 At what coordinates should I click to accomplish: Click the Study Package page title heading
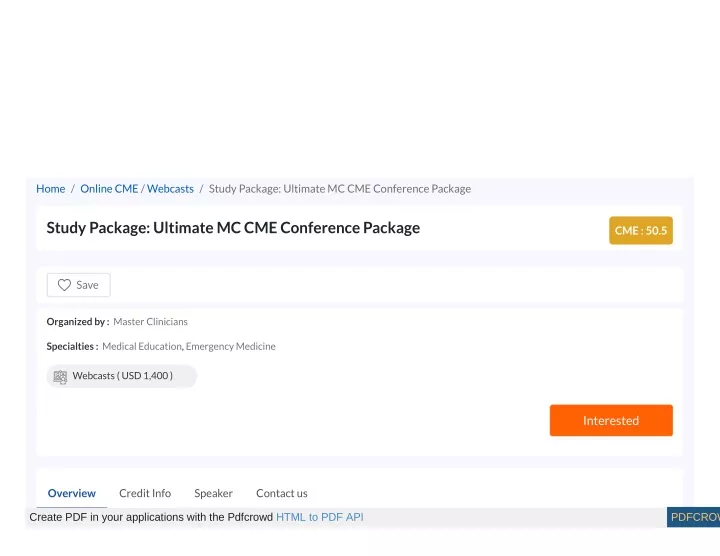(x=233, y=228)
